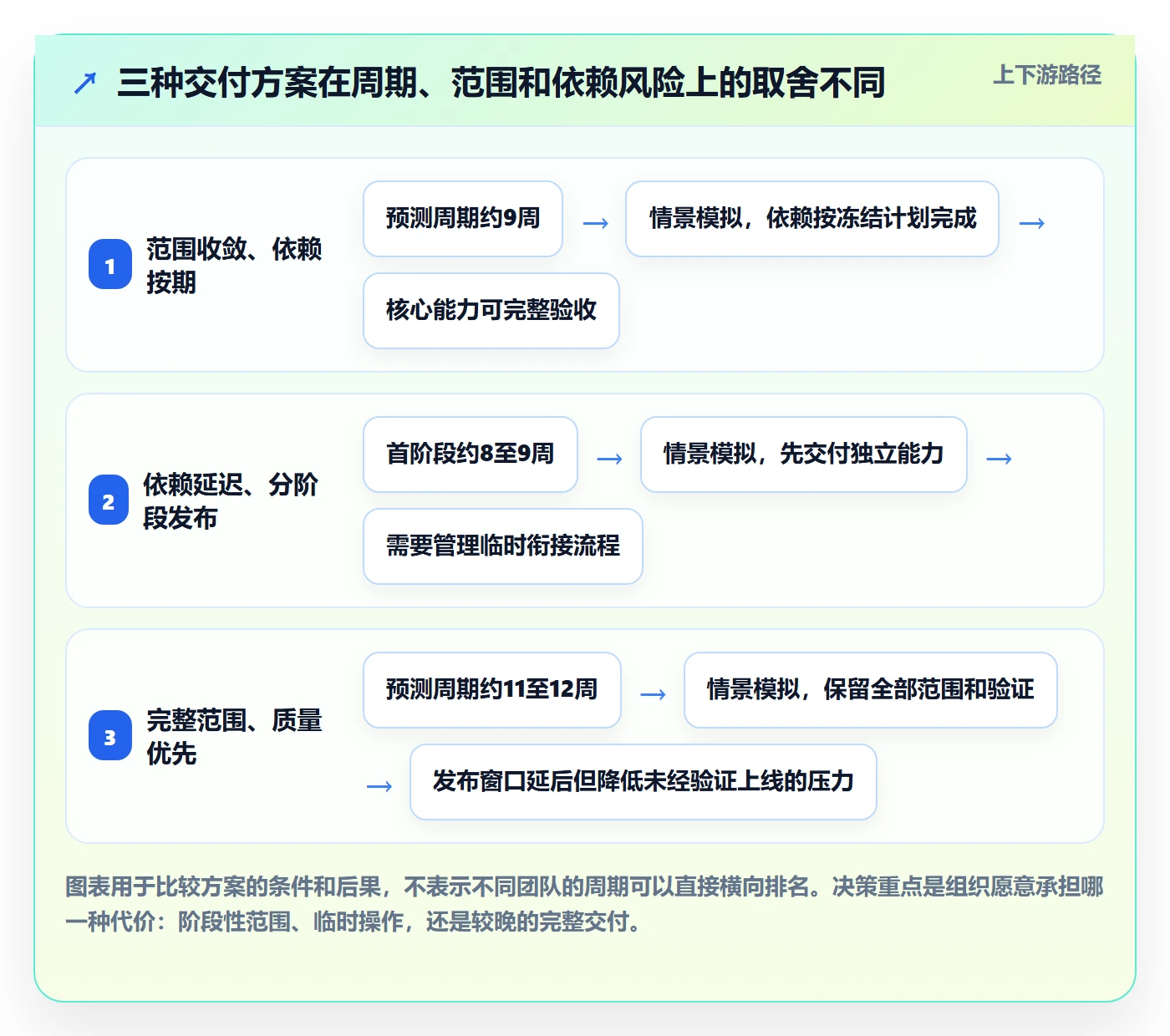Select the row label 完整范围、质量优先
Screen dimensions: 1170x1036
point(234,736)
